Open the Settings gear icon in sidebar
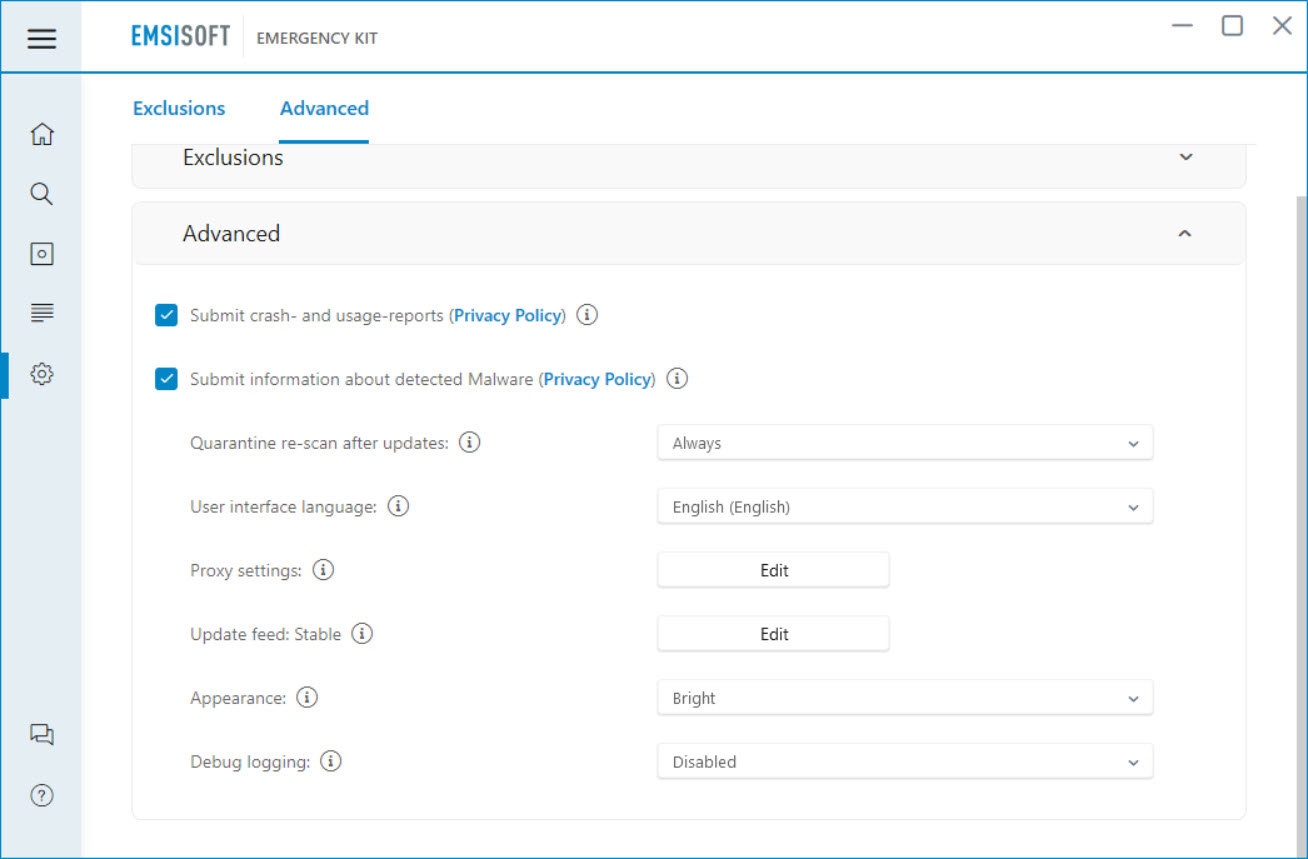This screenshot has height=859, width=1308. pos(41,374)
